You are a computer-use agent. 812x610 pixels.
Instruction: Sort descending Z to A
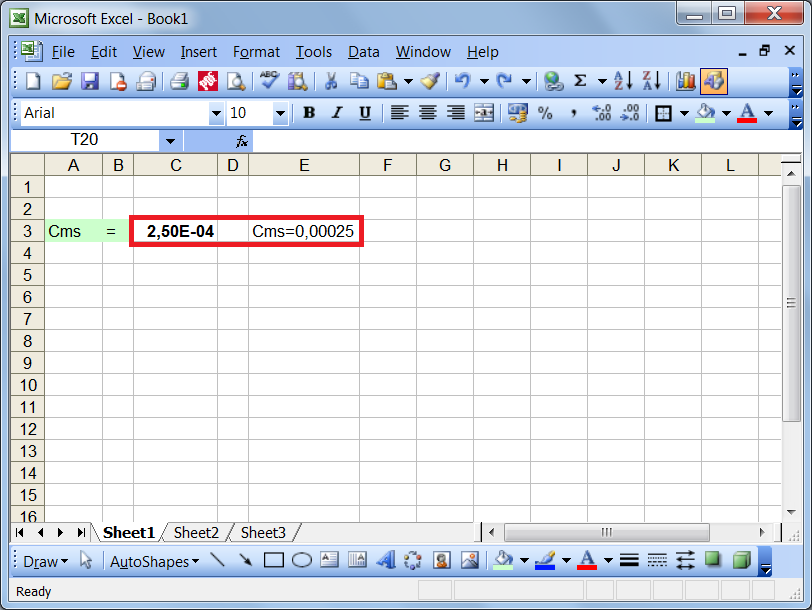(651, 81)
